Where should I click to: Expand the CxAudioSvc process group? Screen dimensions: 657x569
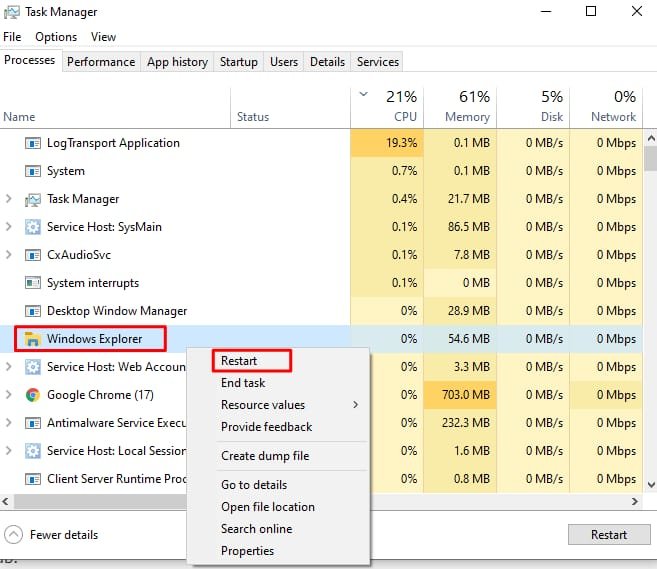coord(8,255)
